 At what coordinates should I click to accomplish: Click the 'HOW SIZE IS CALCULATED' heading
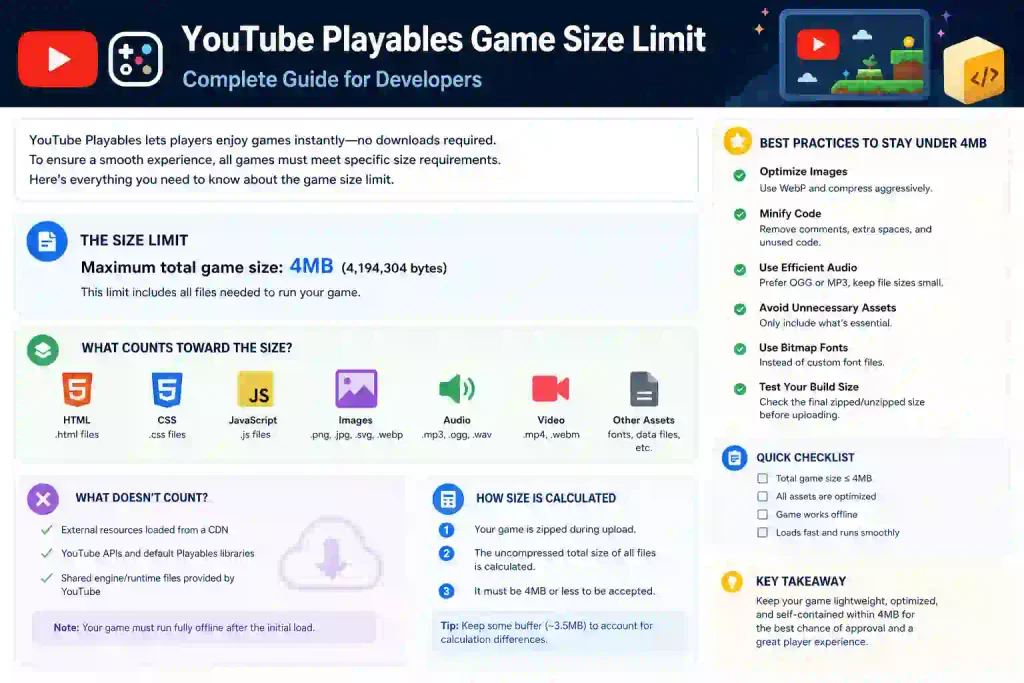pyautogui.click(x=545, y=498)
